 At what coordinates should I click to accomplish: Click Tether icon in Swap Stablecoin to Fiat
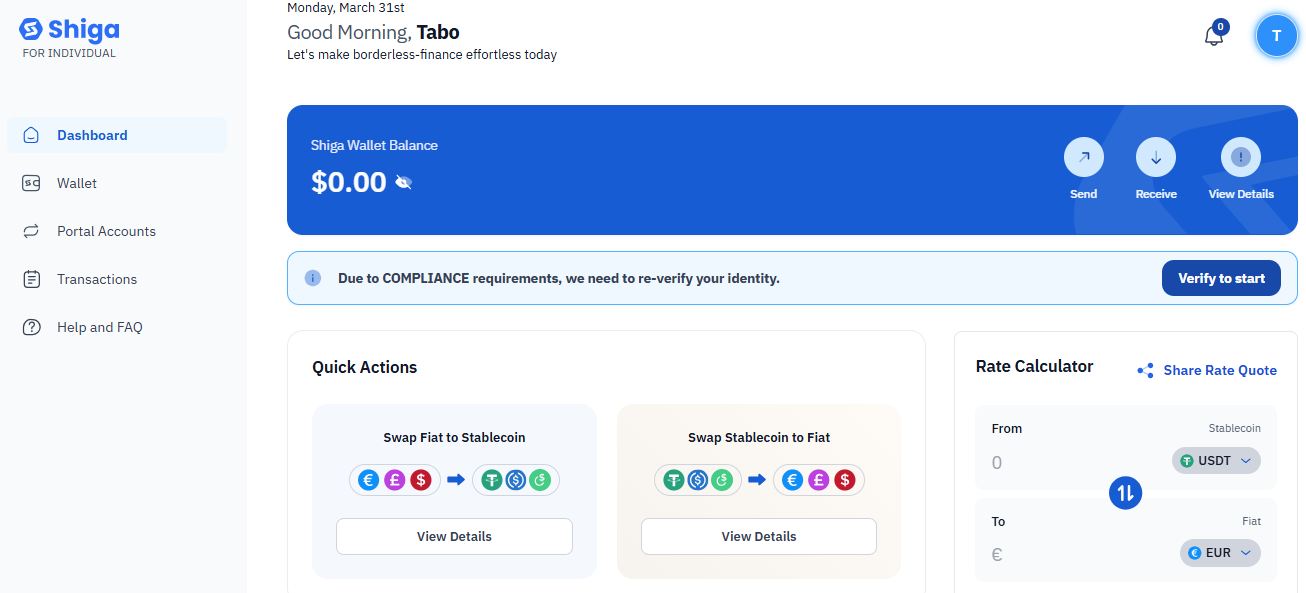pos(673,480)
